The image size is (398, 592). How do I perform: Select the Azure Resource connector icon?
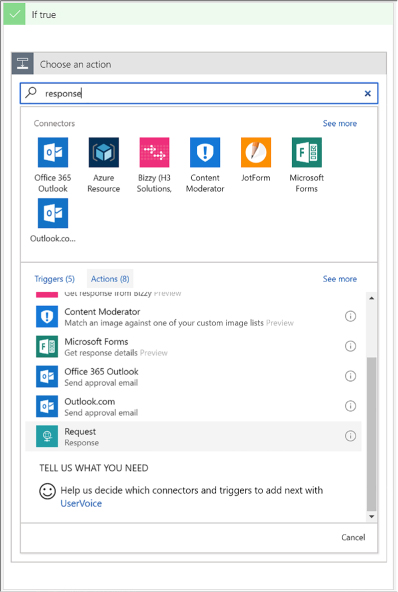pos(104,152)
